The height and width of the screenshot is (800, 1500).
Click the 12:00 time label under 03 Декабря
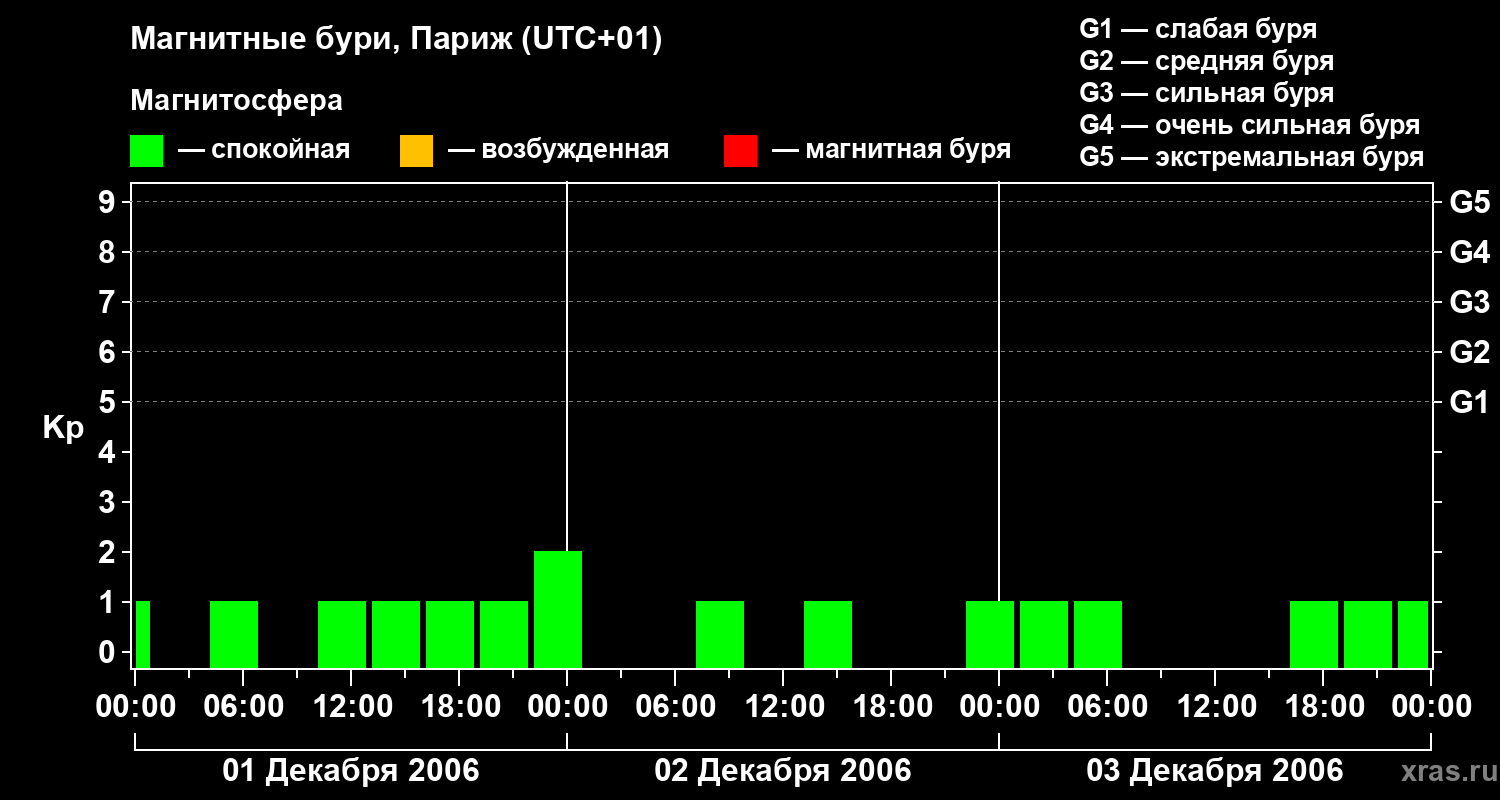(1215, 707)
